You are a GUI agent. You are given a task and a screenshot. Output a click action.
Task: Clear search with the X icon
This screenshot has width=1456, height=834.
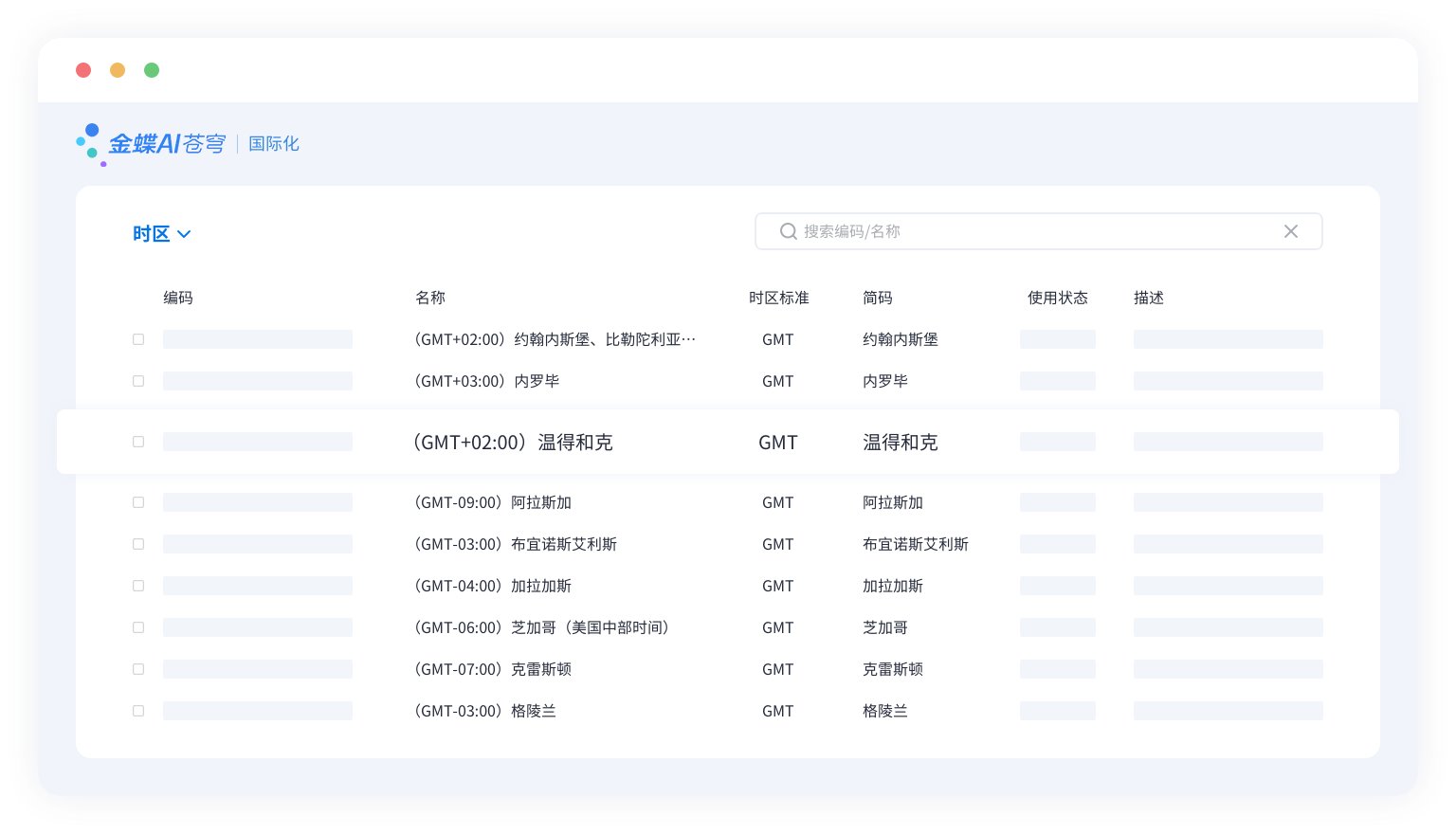1290,231
